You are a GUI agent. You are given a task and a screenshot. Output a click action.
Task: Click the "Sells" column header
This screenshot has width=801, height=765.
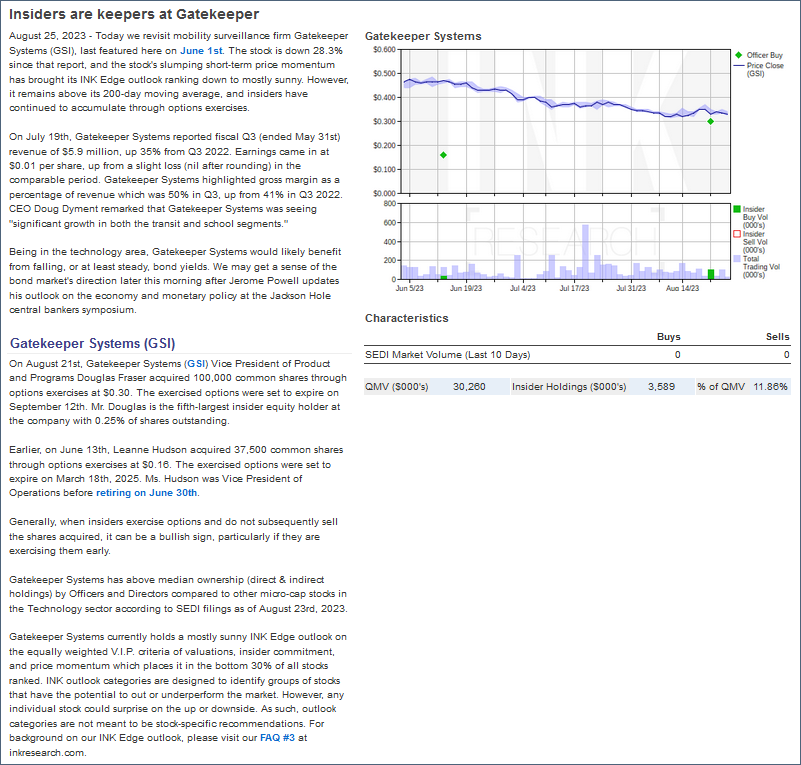[778, 337]
